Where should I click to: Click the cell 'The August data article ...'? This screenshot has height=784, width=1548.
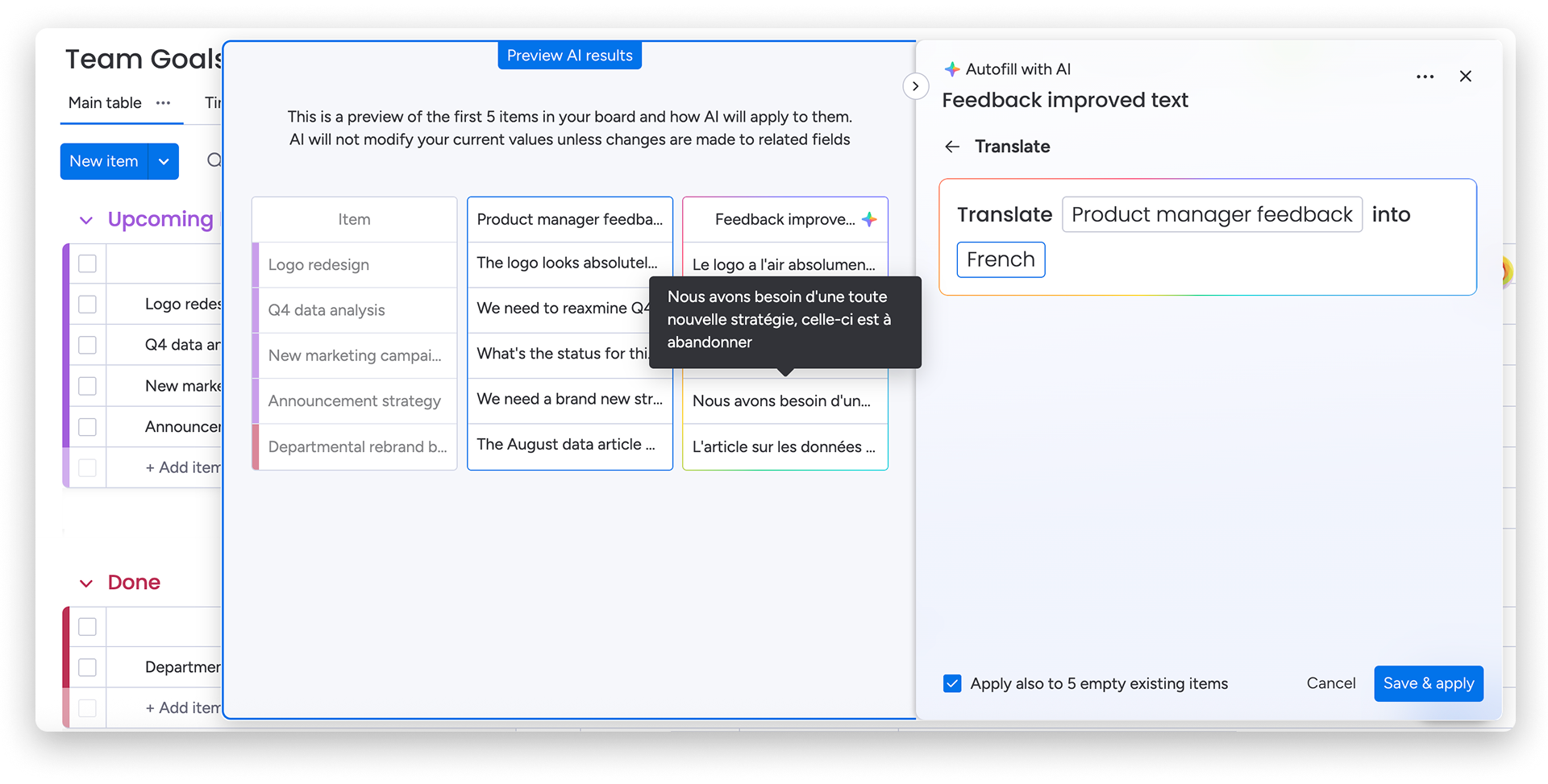[x=569, y=445]
